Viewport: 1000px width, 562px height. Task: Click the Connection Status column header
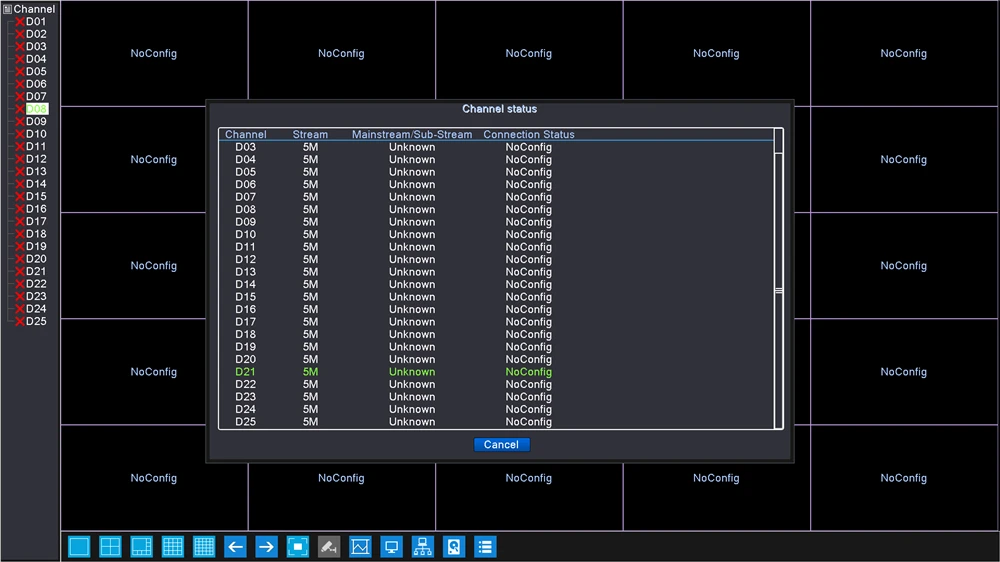coord(529,135)
